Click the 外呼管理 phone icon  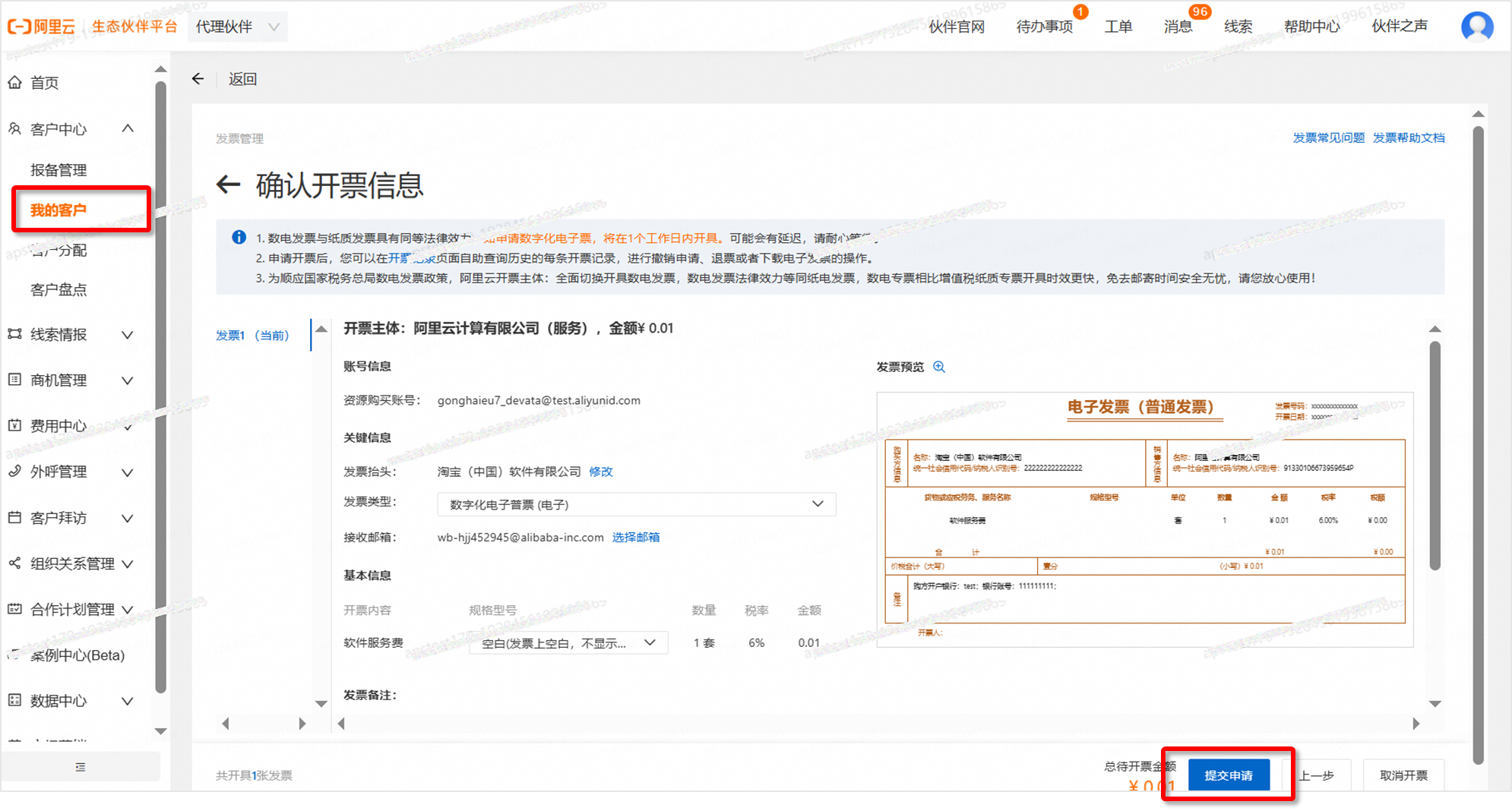tap(14, 472)
